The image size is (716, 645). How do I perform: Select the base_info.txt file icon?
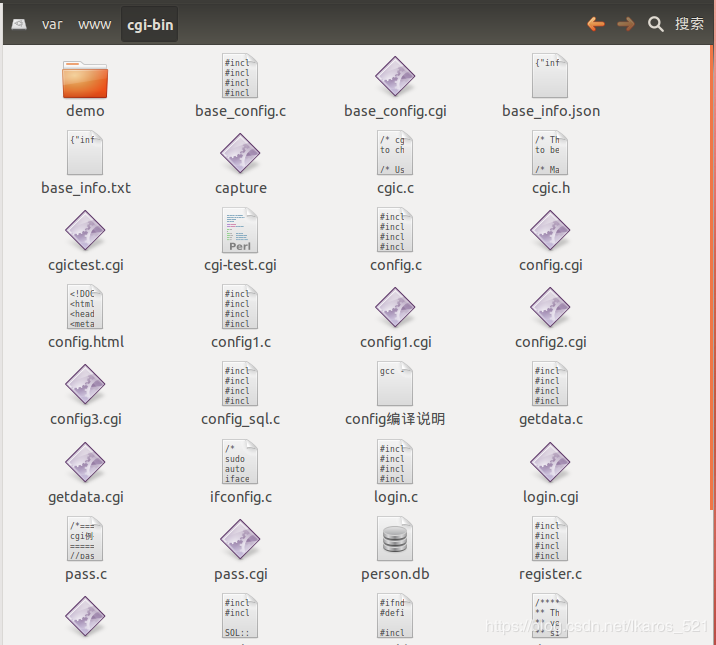tap(85, 153)
